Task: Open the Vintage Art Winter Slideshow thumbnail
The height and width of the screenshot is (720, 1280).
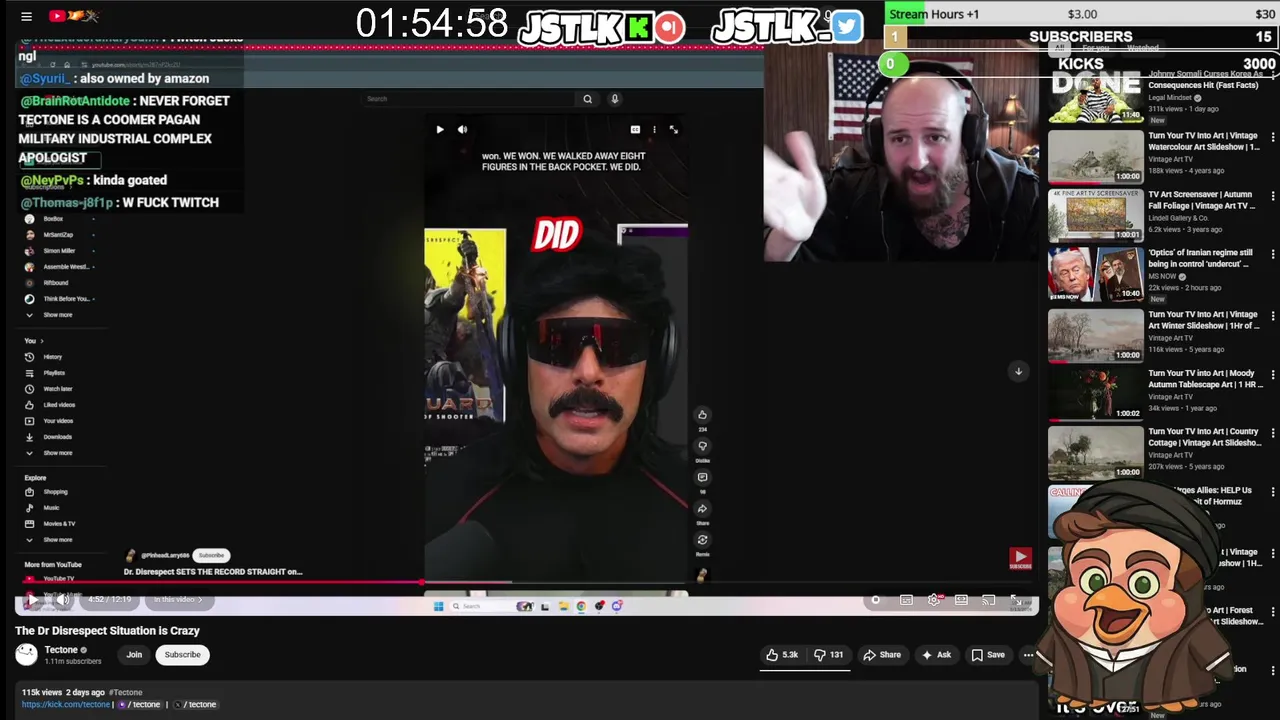Action: pyautogui.click(x=1095, y=335)
